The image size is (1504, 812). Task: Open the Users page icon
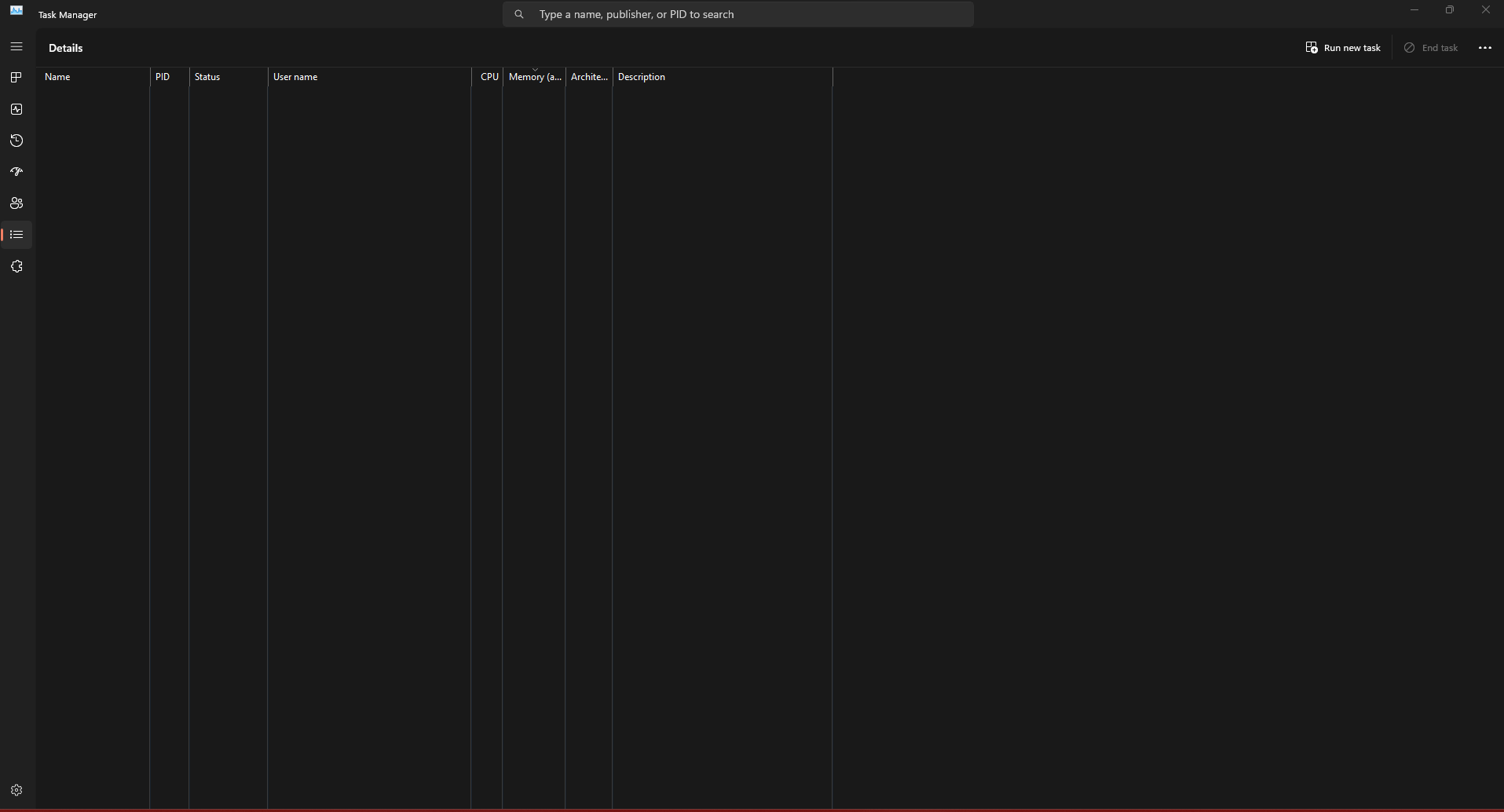pyautogui.click(x=16, y=203)
